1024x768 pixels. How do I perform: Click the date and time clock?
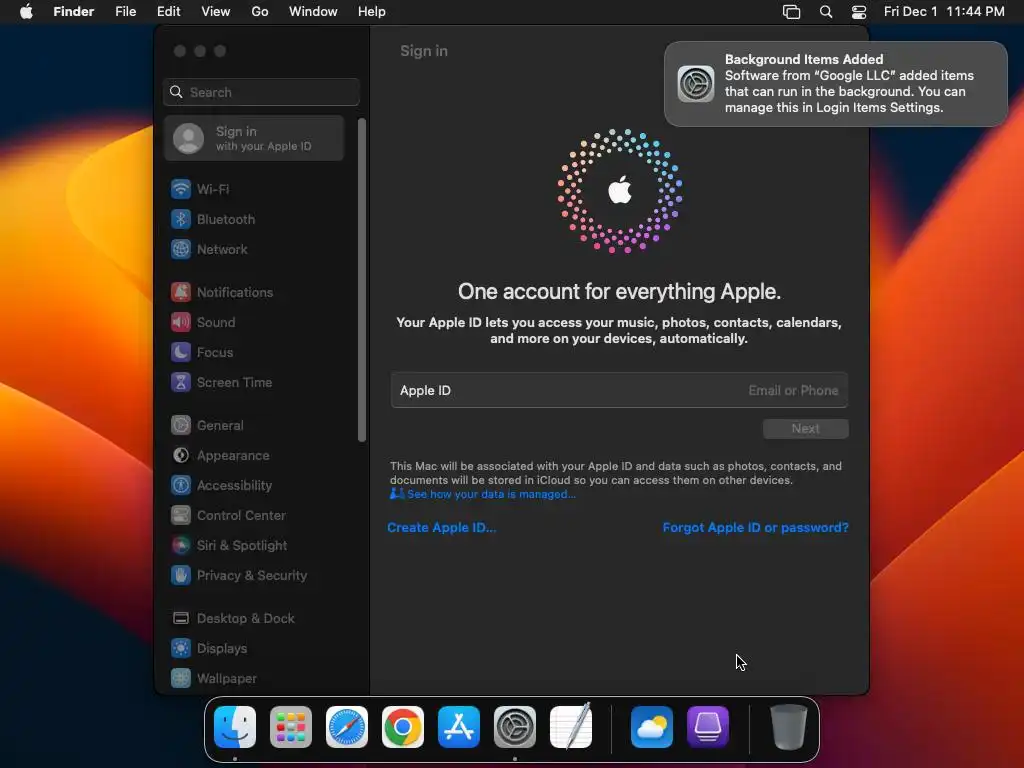(x=944, y=12)
